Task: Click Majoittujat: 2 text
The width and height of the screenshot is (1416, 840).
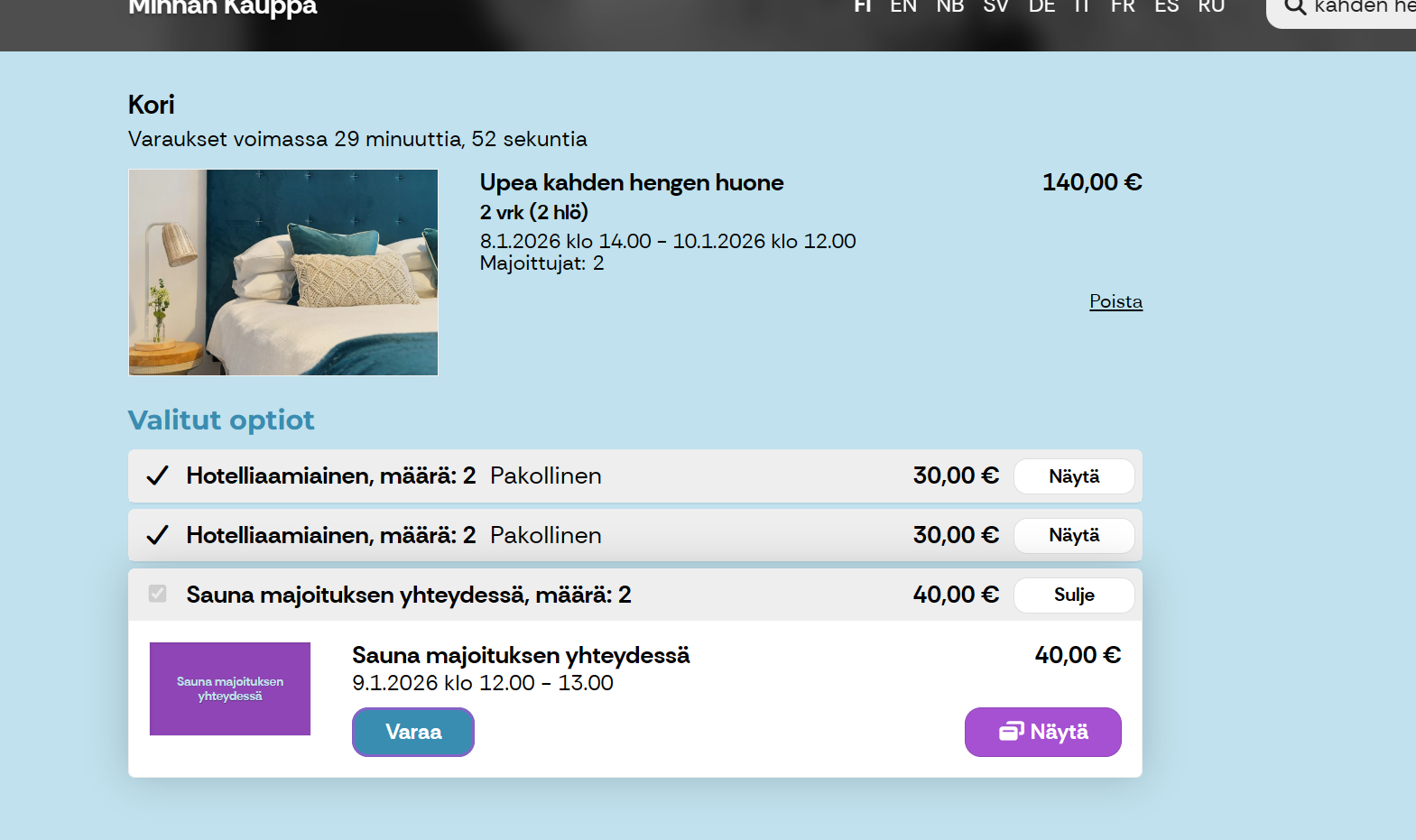Action: pyautogui.click(x=542, y=263)
